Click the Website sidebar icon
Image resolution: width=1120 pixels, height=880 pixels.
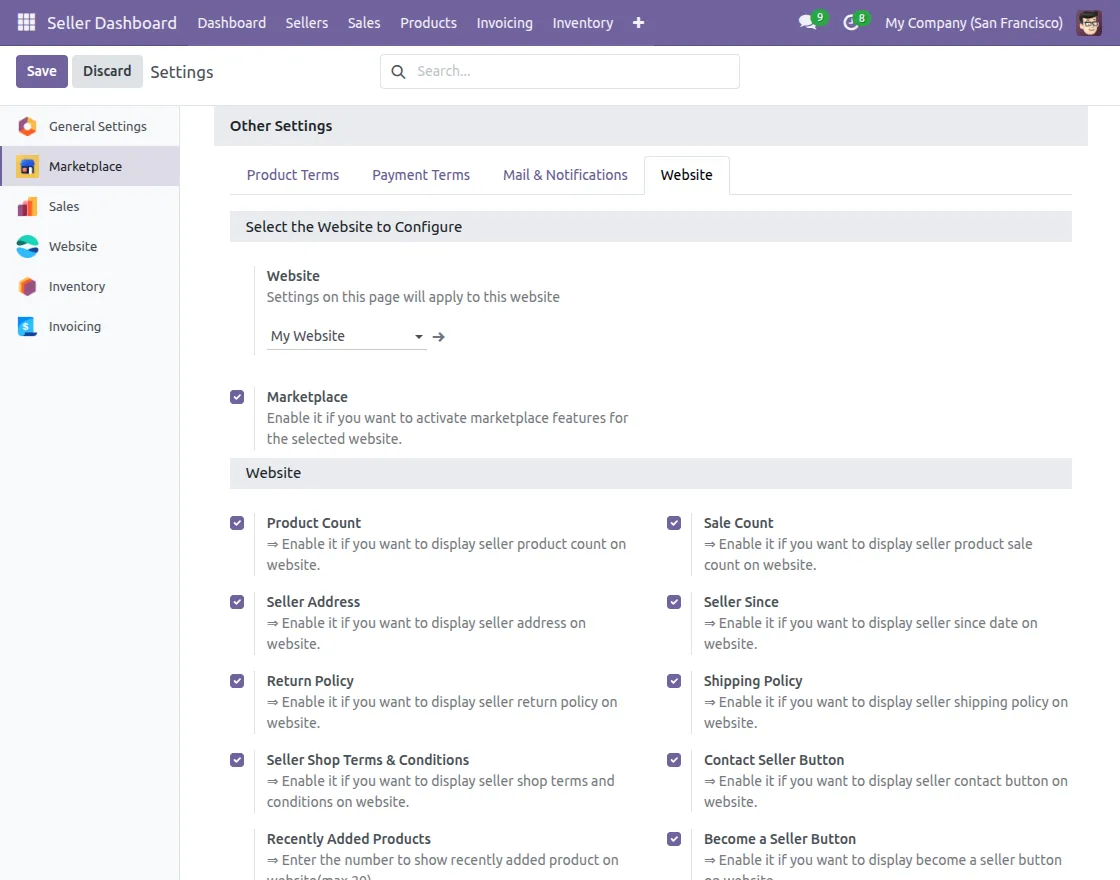pyautogui.click(x=27, y=246)
